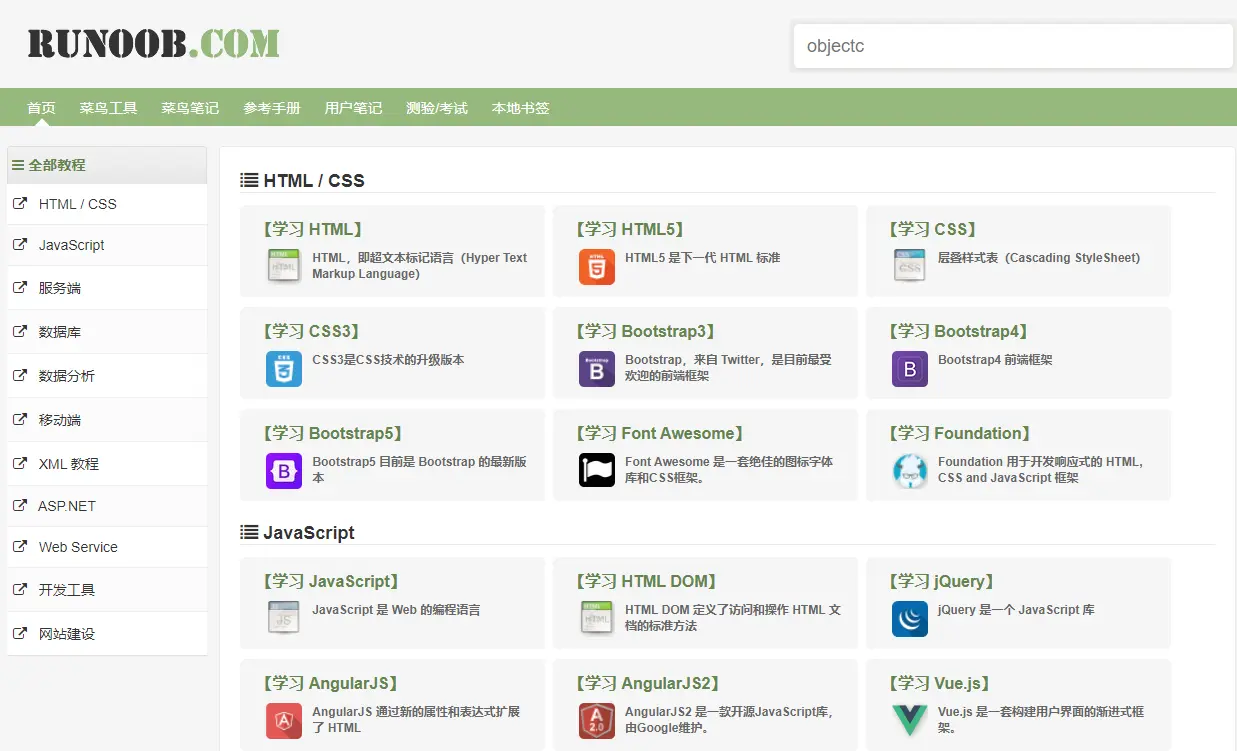Click the 全部教程 sidebar header
1237x751 pixels.
coord(107,165)
